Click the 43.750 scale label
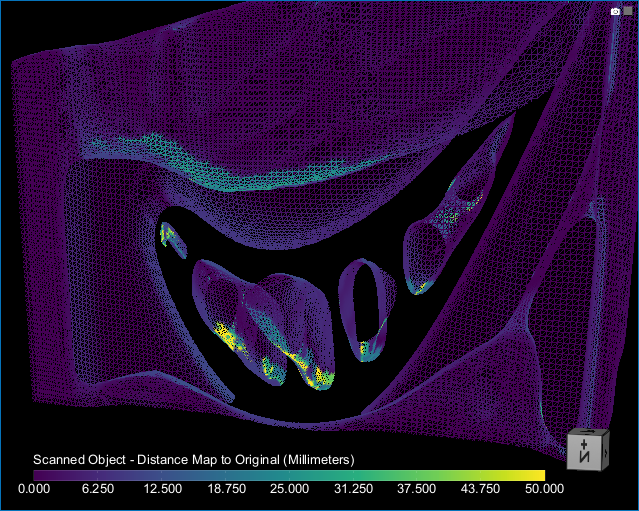 (480, 489)
